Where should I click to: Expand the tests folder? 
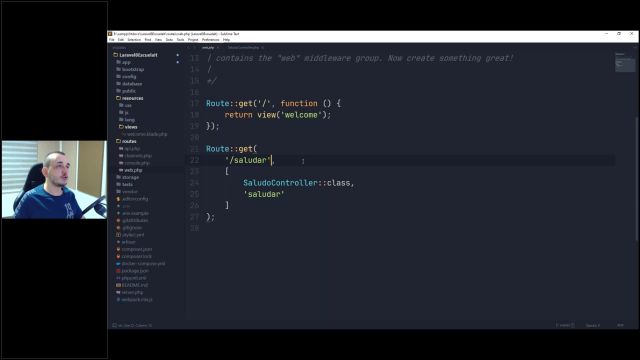click(124, 184)
